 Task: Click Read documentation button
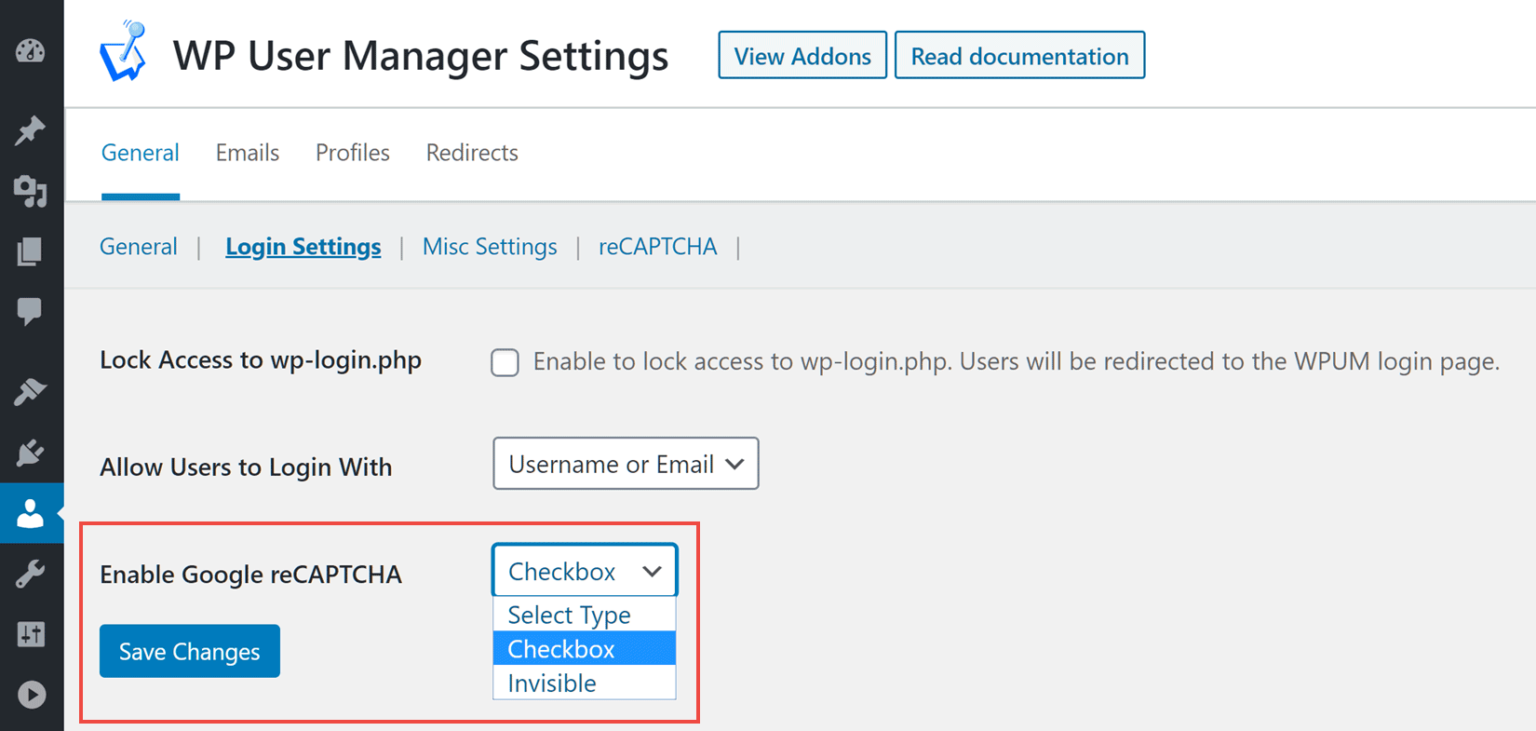[1020, 56]
